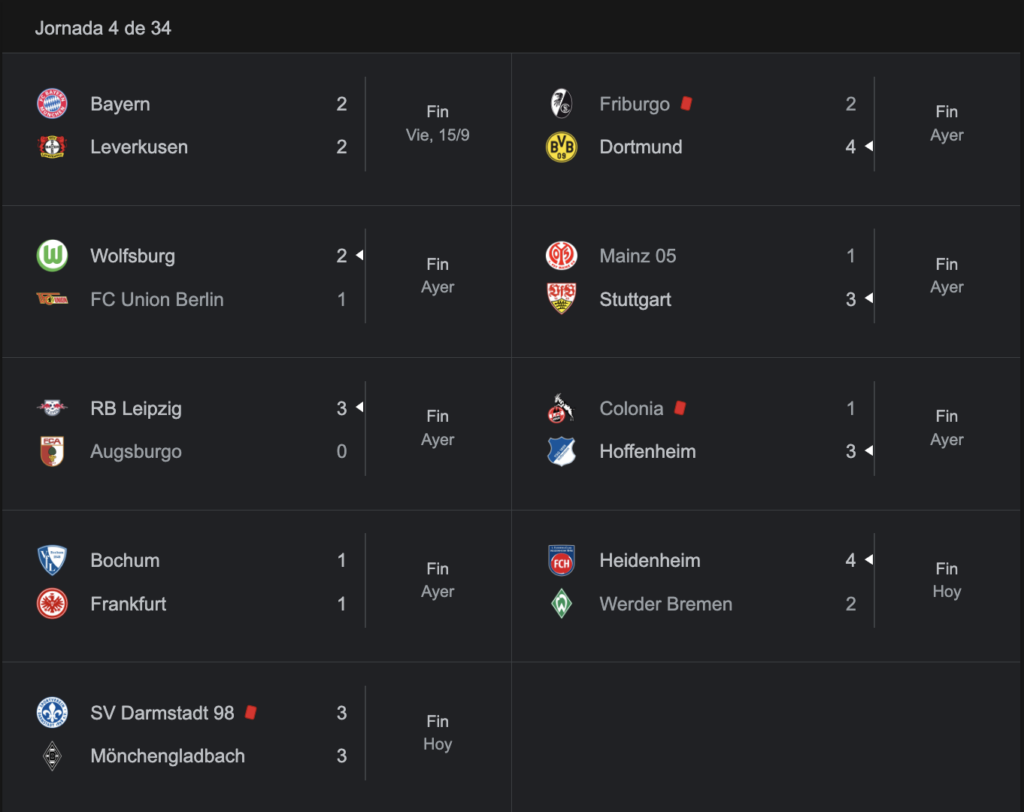The height and width of the screenshot is (812, 1024).
Task: Click Augsburgo's score of 0
Action: tap(342, 451)
